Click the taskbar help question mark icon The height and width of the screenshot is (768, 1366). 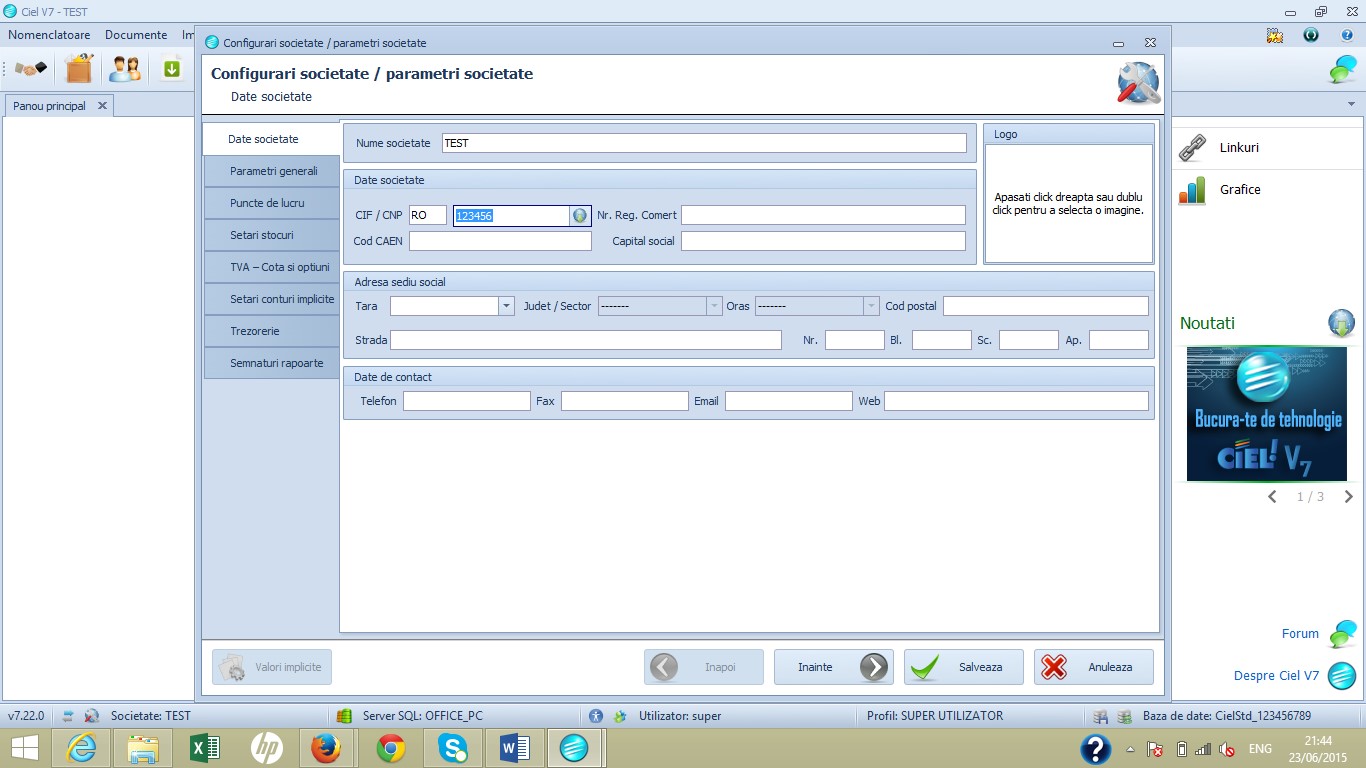1096,749
